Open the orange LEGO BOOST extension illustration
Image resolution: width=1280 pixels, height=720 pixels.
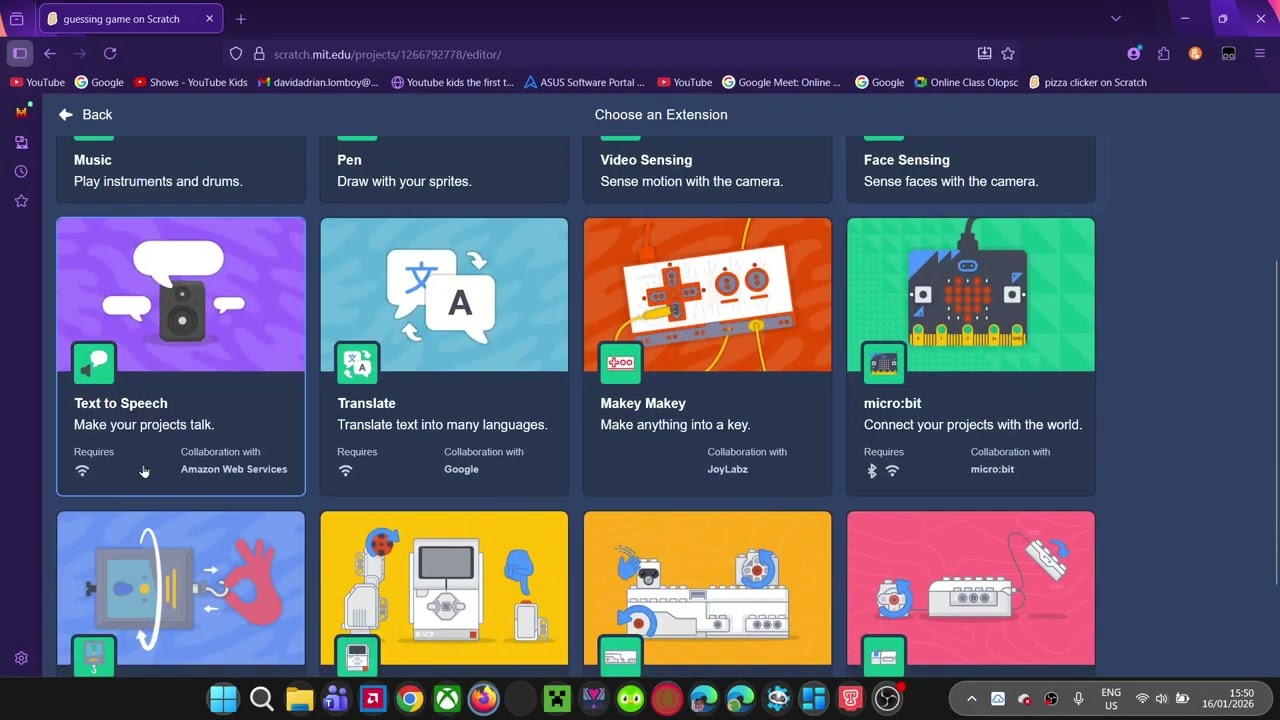pos(707,588)
